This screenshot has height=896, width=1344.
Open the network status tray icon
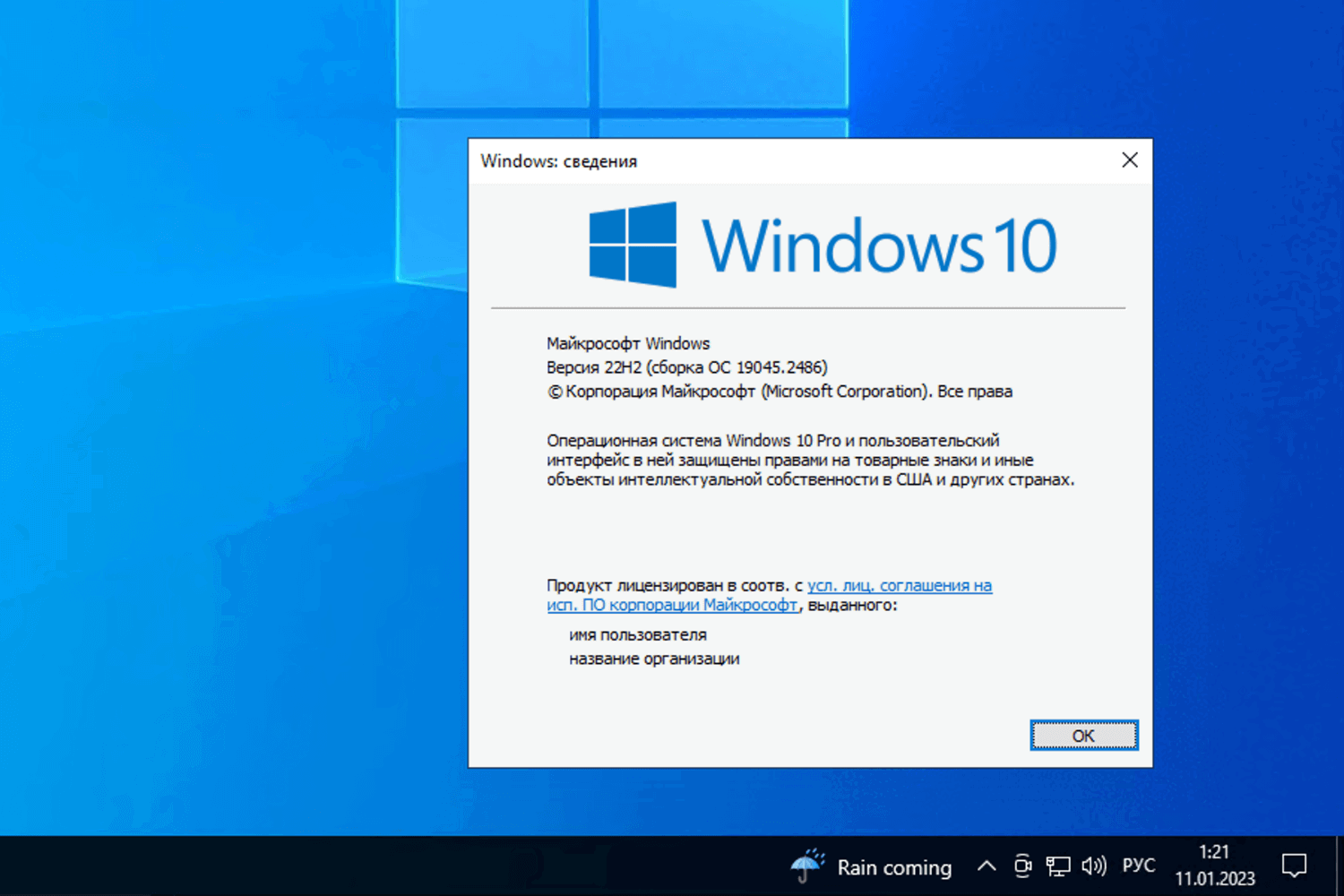(1058, 866)
